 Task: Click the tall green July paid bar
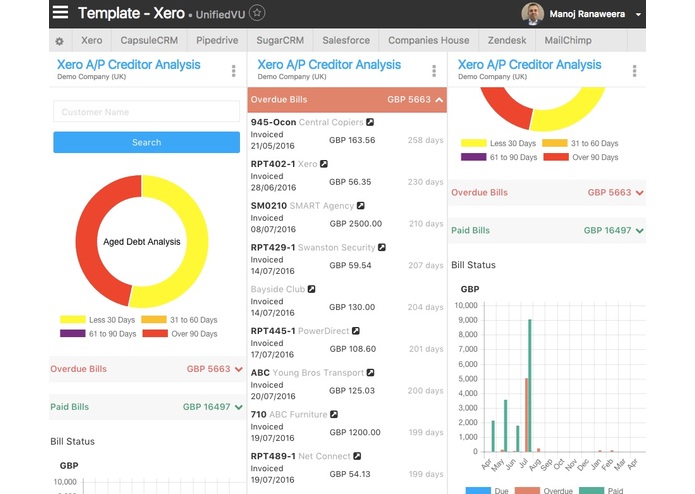coord(530,385)
